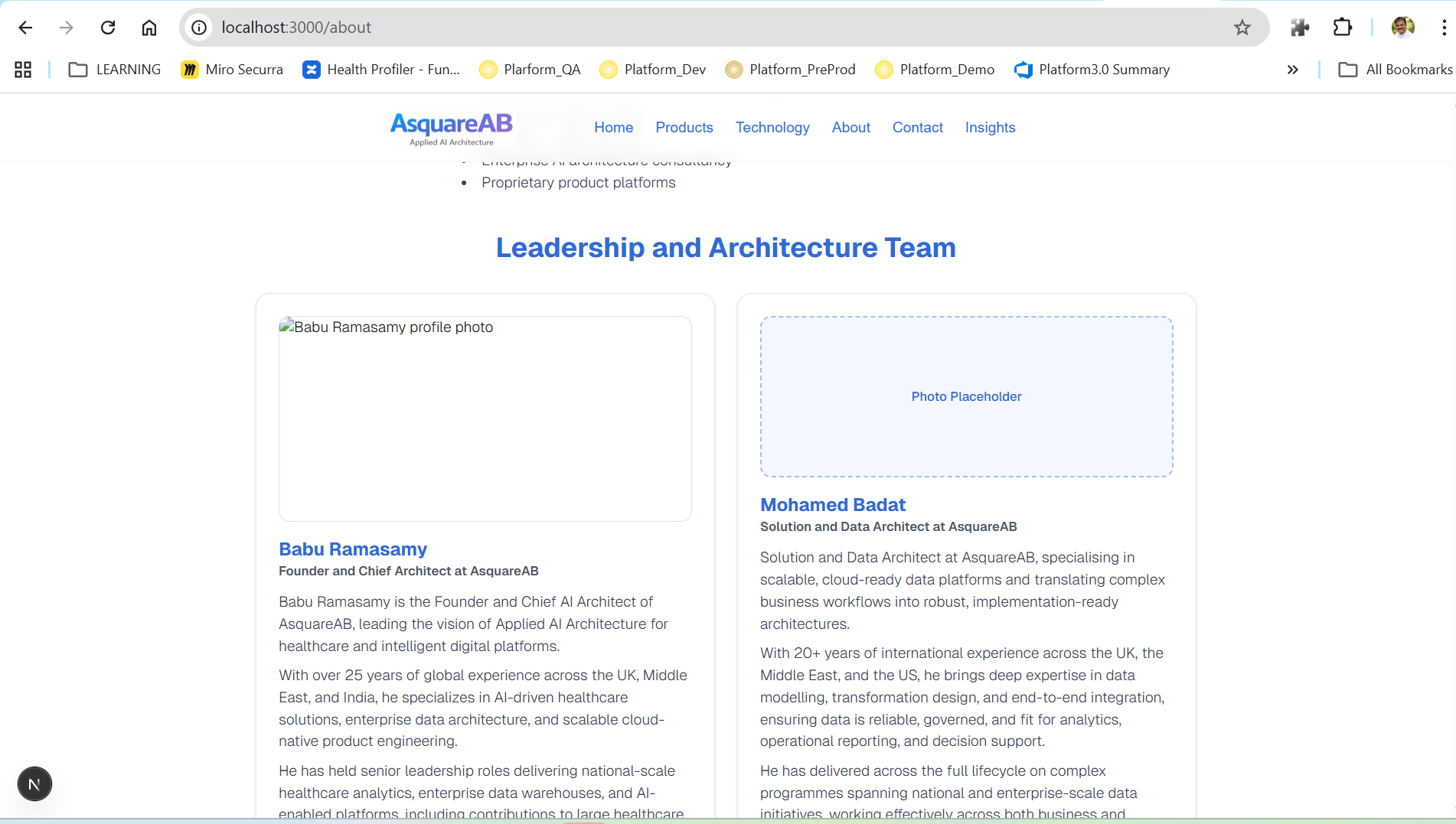Click the AsquareAB logo

(x=451, y=128)
